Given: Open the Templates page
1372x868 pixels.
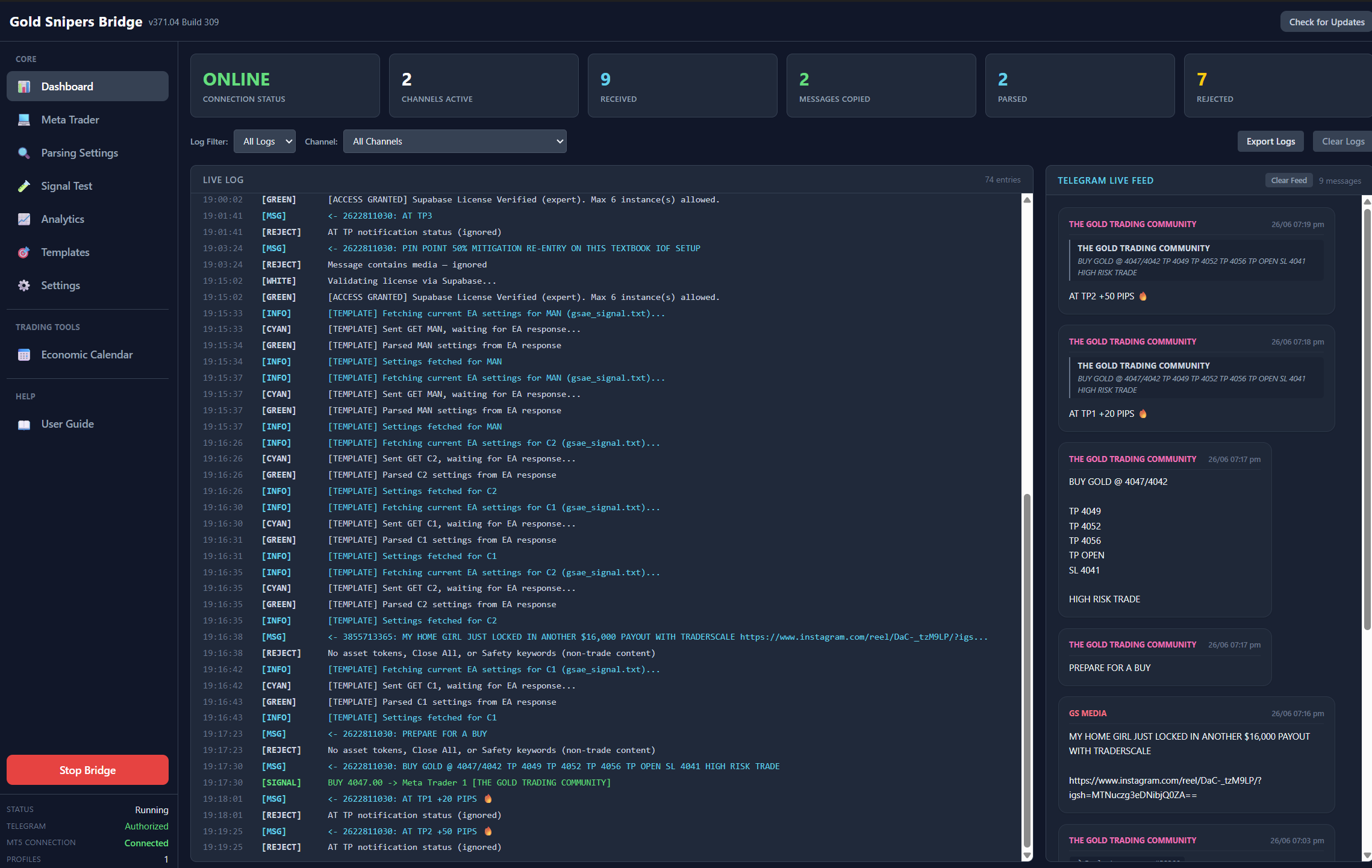Looking at the screenshot, I should click(87, 252).
